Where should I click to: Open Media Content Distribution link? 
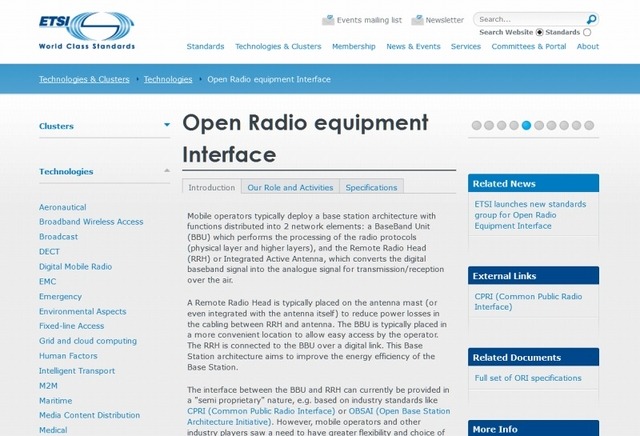pos(89,415)
